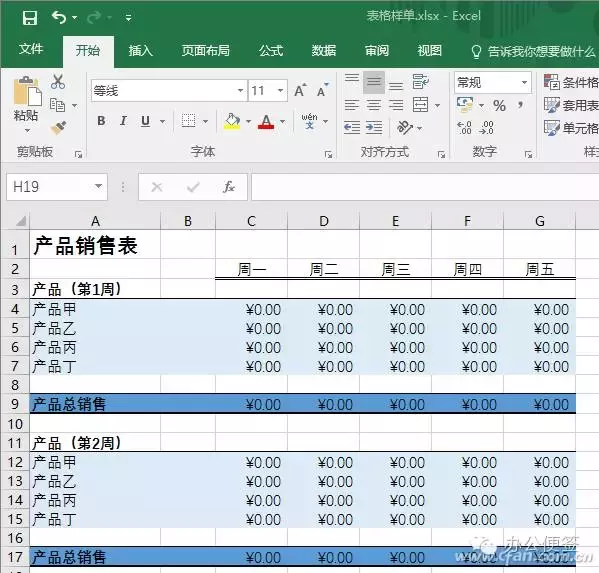
Task: Open the Font Color dropdown arrow
Action: point(283,121)
